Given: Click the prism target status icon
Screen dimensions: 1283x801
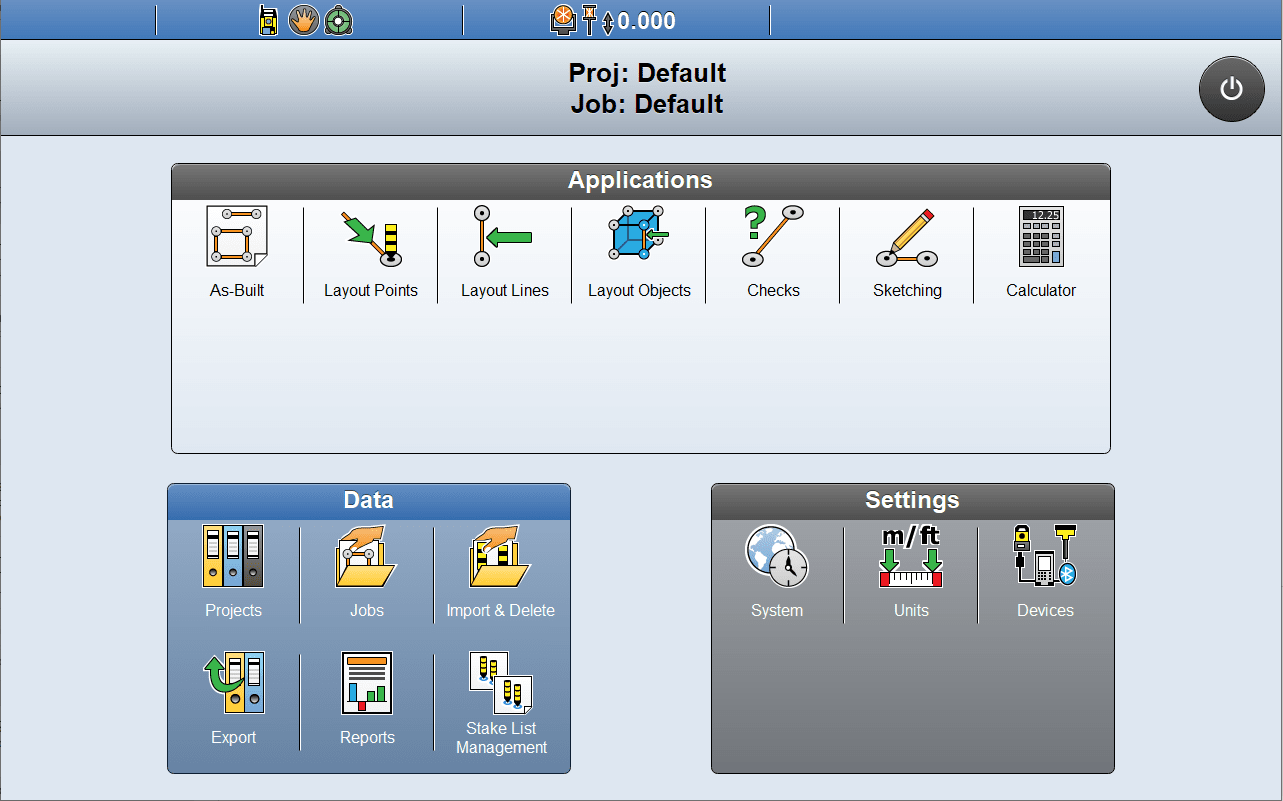Looking at the screenshot, I should (x=338, y=19).
